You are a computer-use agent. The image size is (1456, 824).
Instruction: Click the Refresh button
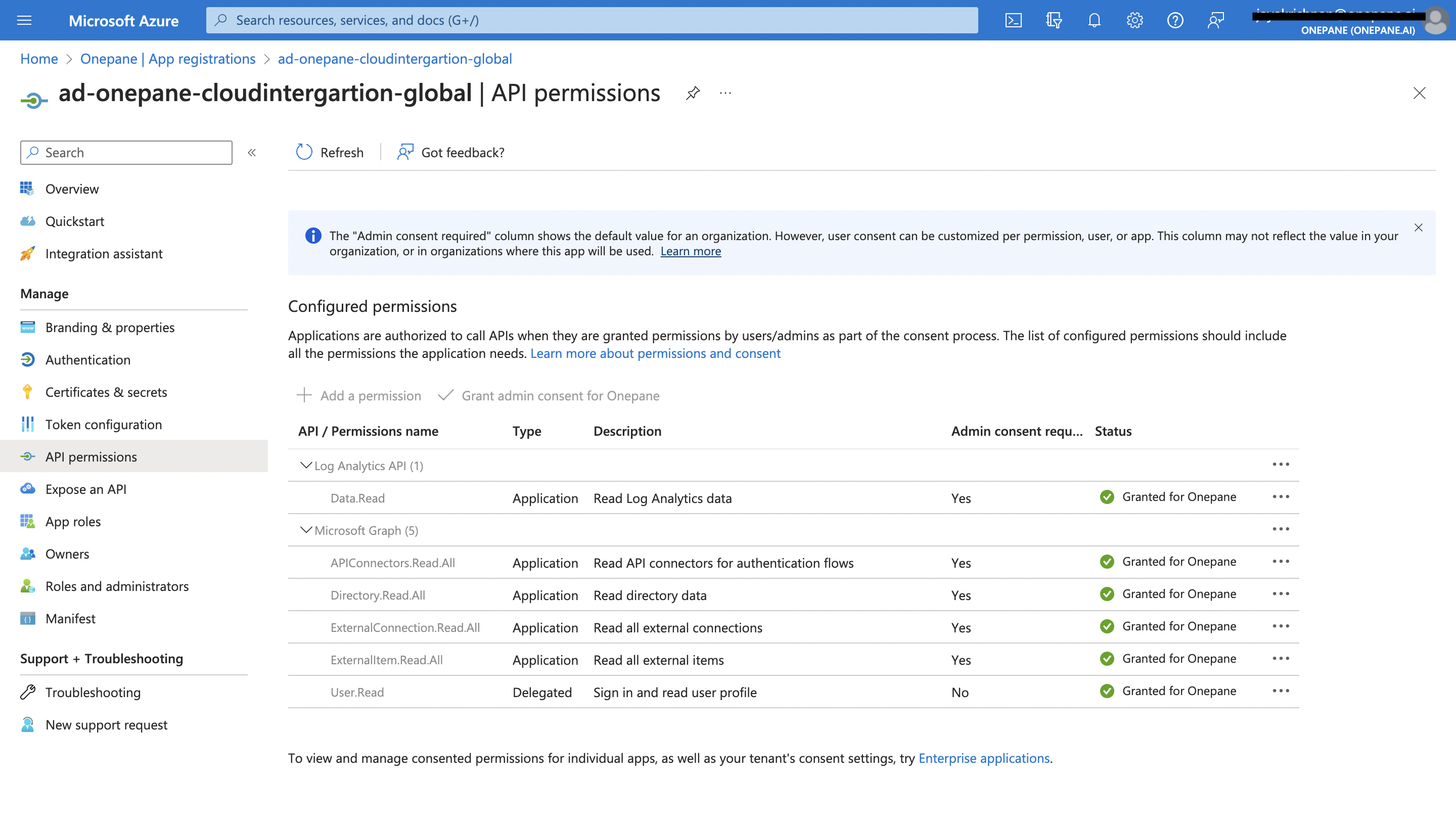329,152
